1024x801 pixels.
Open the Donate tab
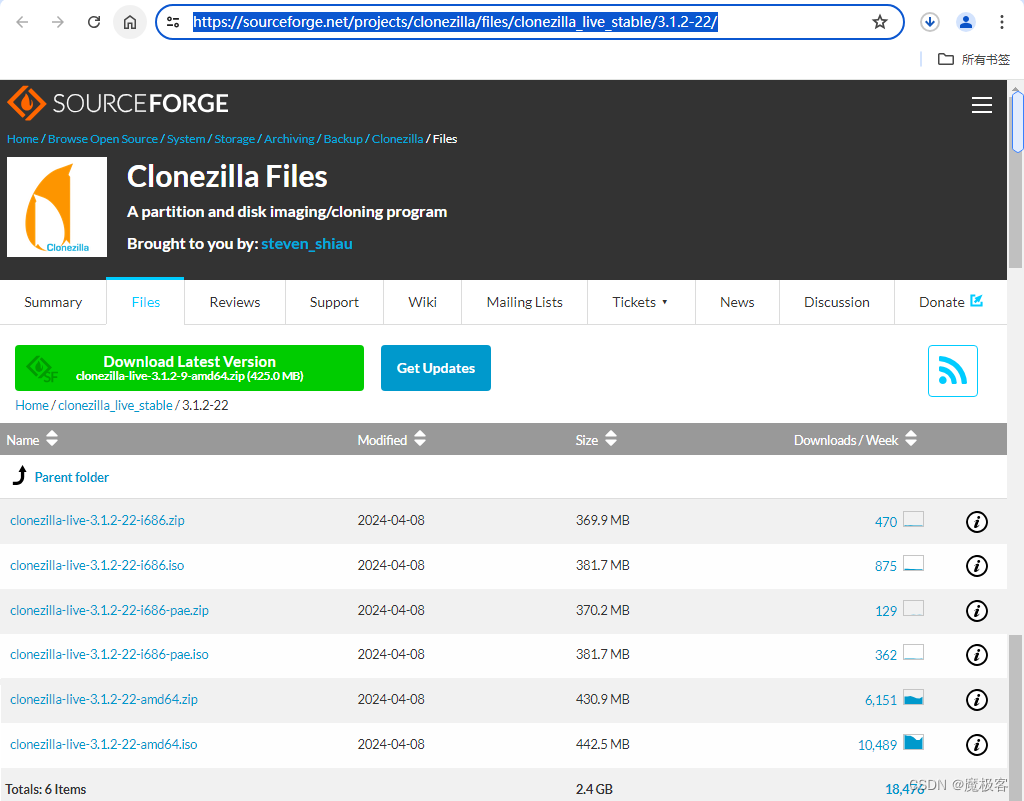point(950,302)
